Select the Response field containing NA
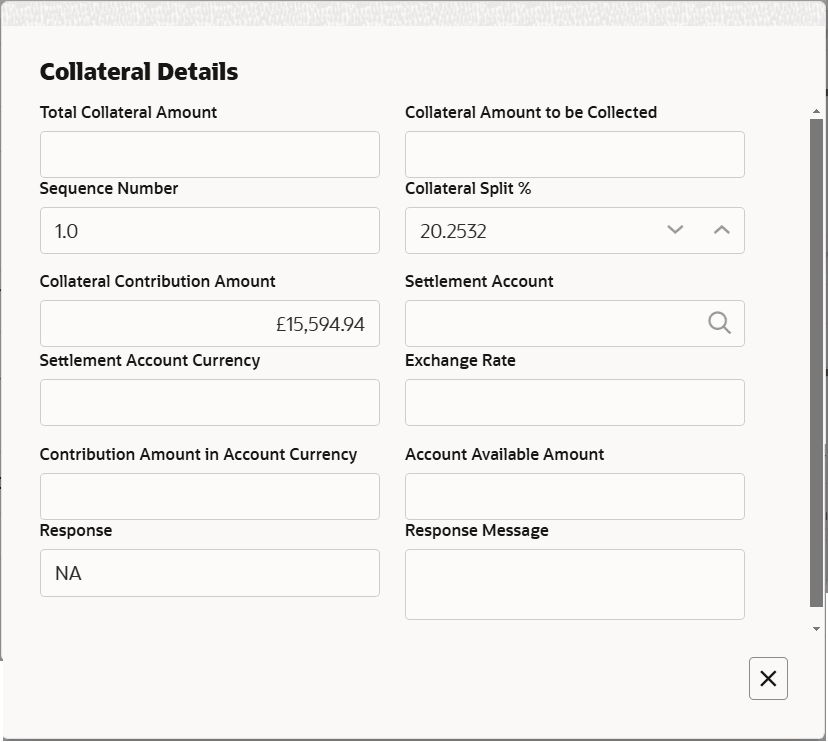 [x=209, y=572]
